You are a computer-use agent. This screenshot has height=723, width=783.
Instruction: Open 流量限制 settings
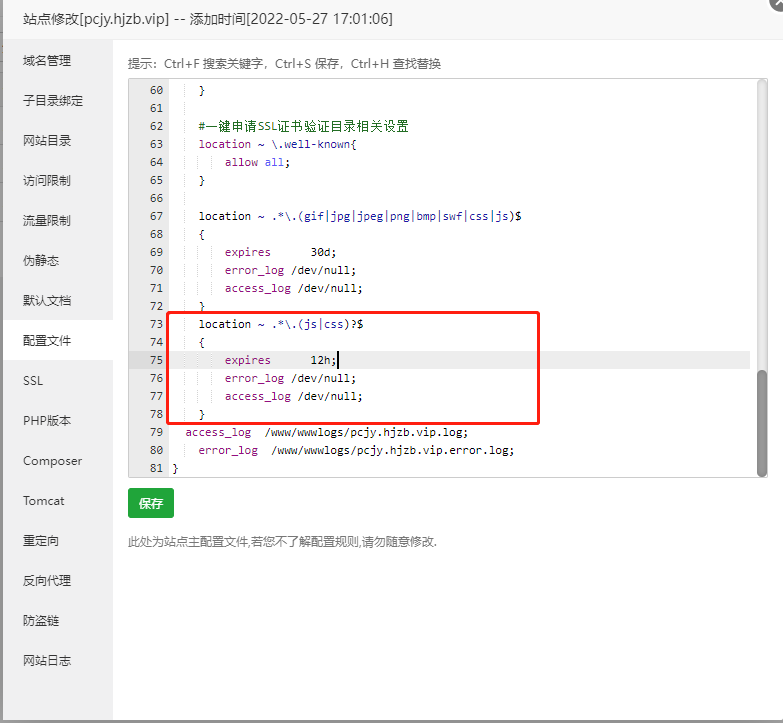point(47,220)
